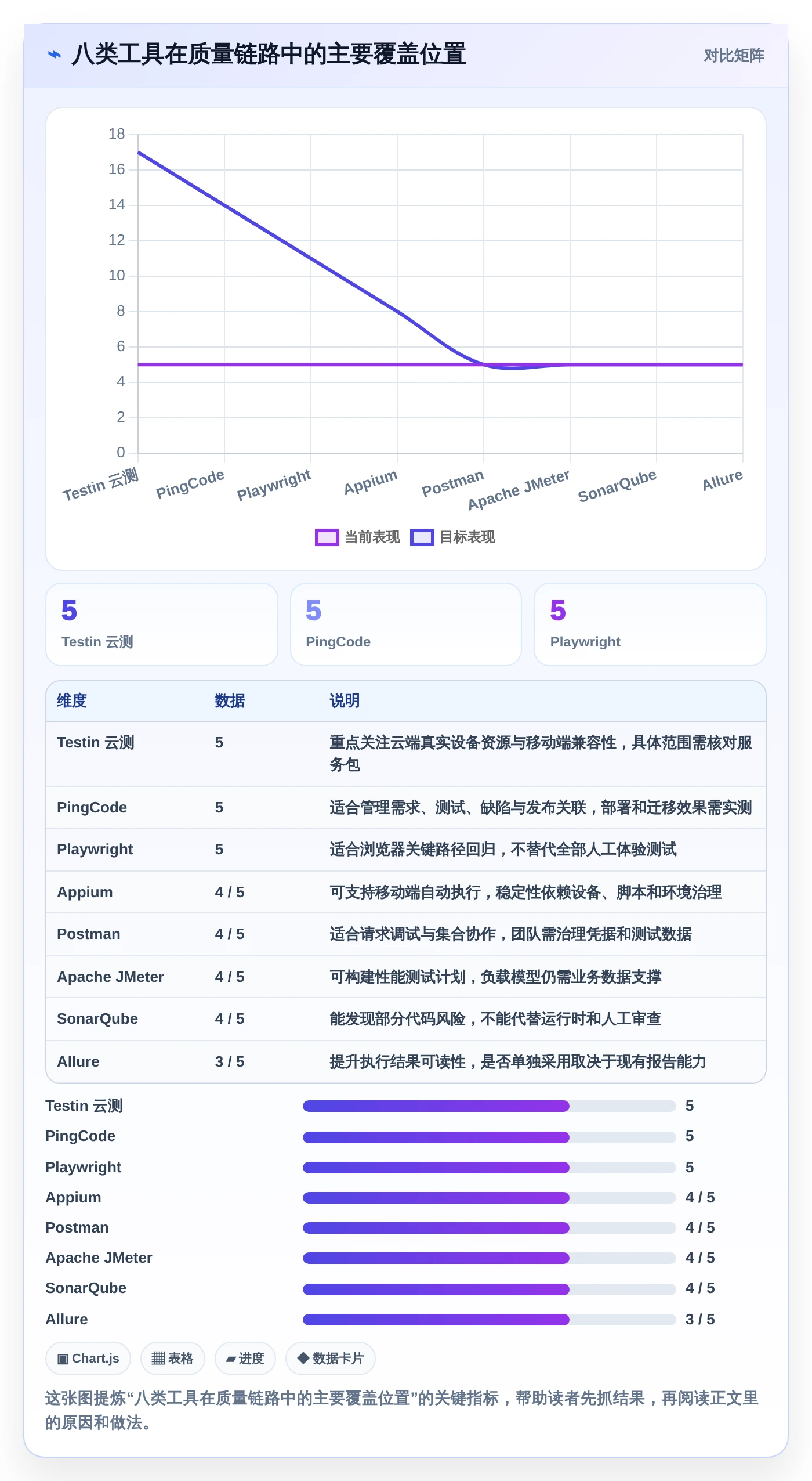Click the PingCode progress bar
The height and width of the screenshot is (1481, 812).
tap(490, 1137)
